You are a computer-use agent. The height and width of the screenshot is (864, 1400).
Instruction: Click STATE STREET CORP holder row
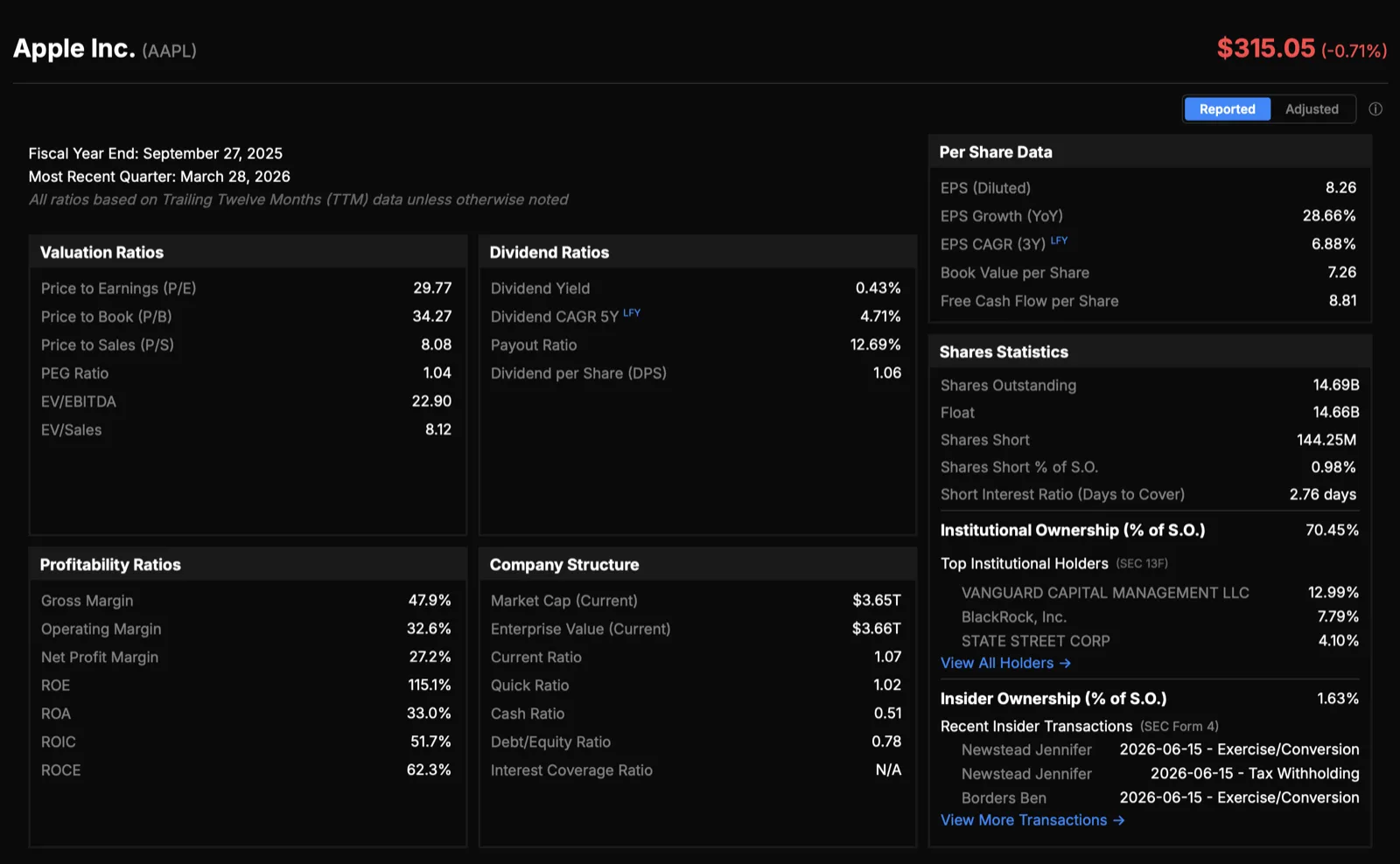pos(1160,641)
